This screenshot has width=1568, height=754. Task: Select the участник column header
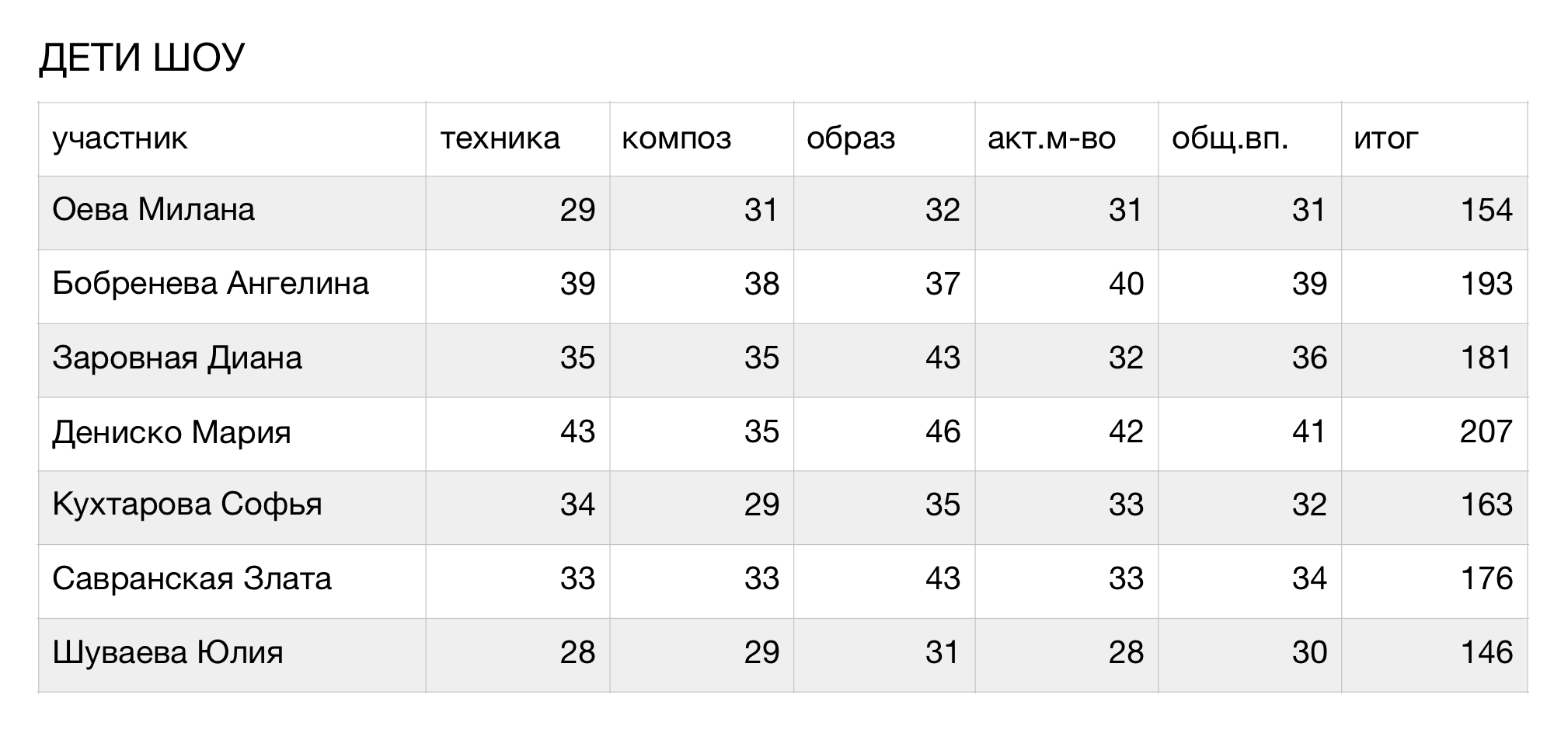click(232, 139)
